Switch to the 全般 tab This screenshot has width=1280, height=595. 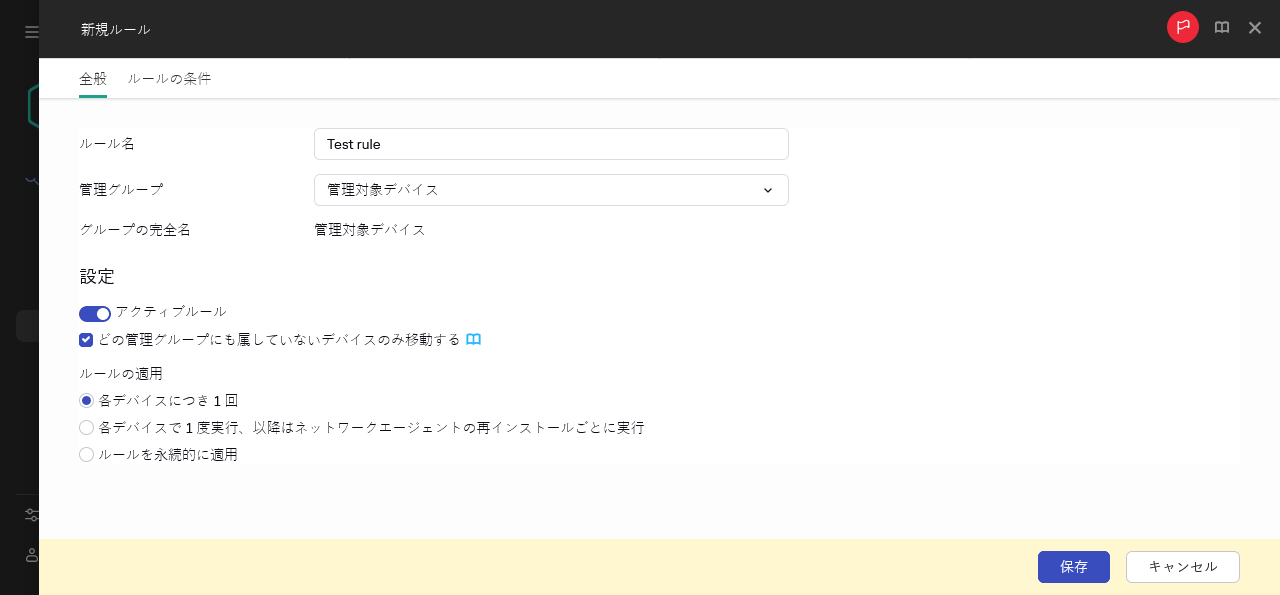click(x=93, y=78)
